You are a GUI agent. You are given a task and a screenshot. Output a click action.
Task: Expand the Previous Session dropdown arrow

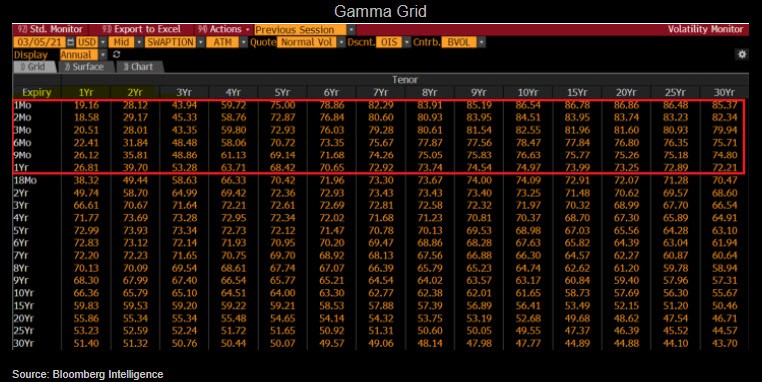pos(351,30)
